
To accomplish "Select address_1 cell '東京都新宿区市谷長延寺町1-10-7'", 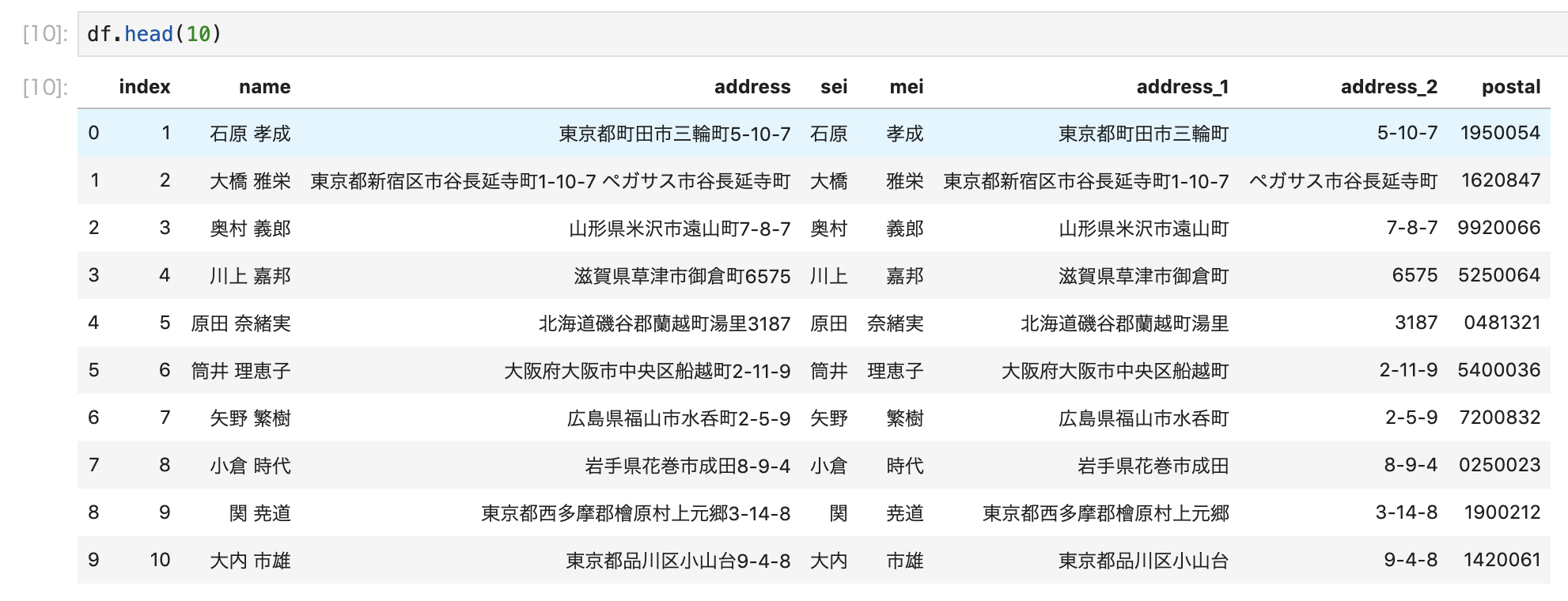I will coord(1086,181).
